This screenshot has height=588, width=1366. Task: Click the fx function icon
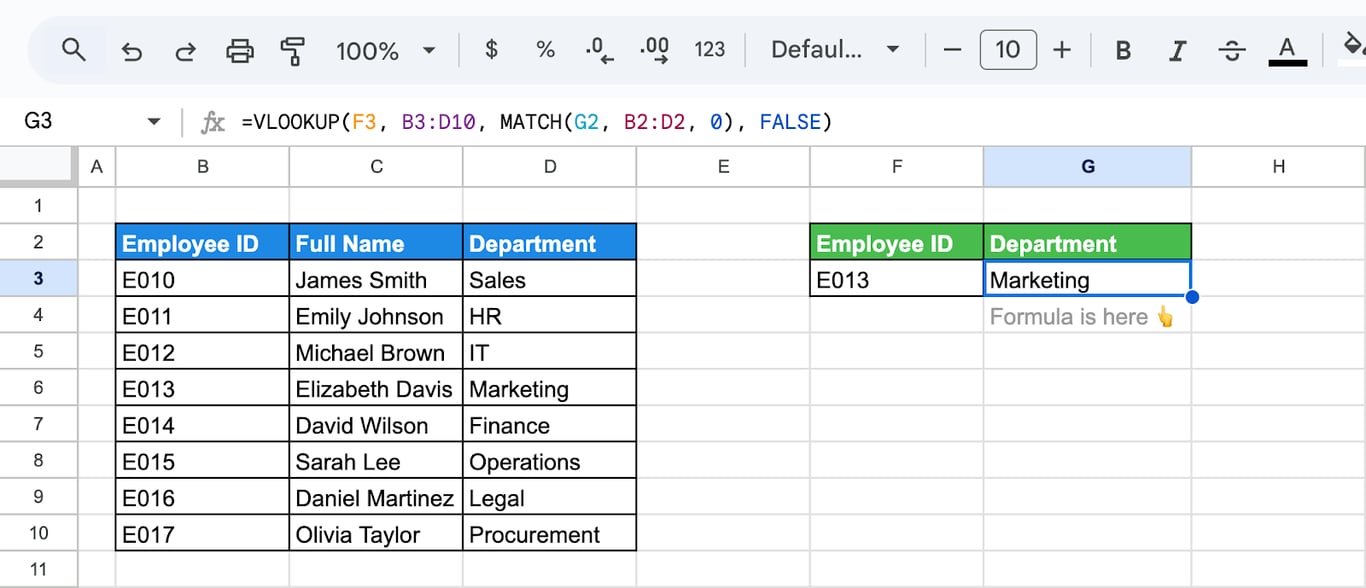click(213, 122)
